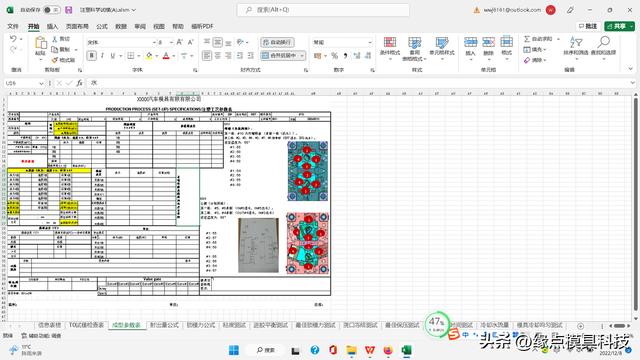Open the 福昕PDF ribbon tab

[202, 26]
